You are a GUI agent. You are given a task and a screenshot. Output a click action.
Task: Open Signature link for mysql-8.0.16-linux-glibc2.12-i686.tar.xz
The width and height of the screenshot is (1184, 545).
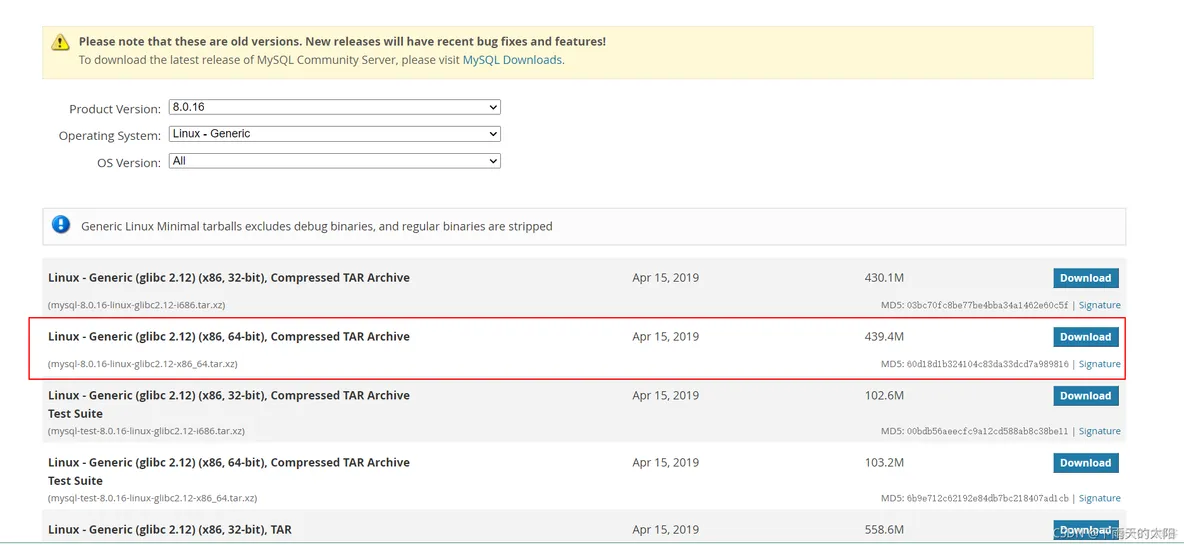tap(1099, 305)
